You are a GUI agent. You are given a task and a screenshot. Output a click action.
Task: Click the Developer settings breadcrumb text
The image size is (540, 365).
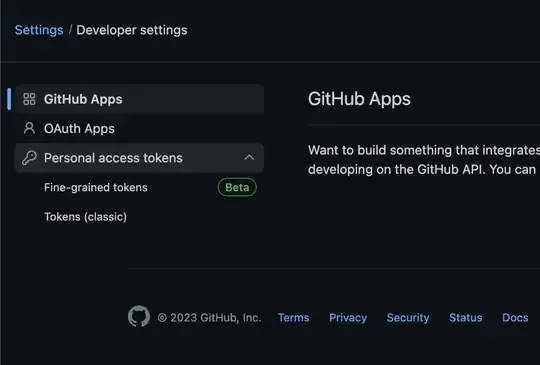point(132,30)
